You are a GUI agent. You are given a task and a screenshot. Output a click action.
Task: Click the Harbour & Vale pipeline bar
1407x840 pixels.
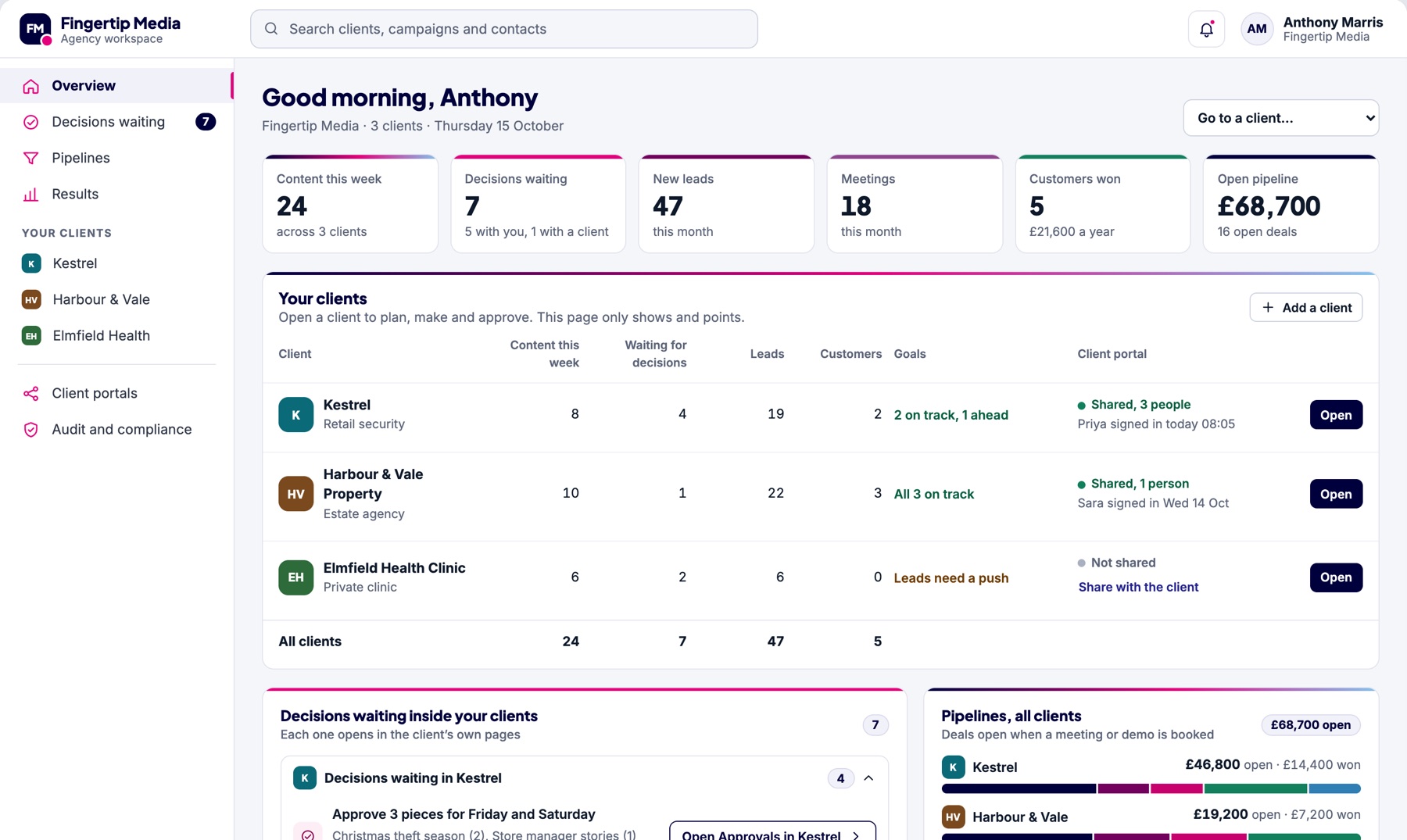coord(1151,837)
